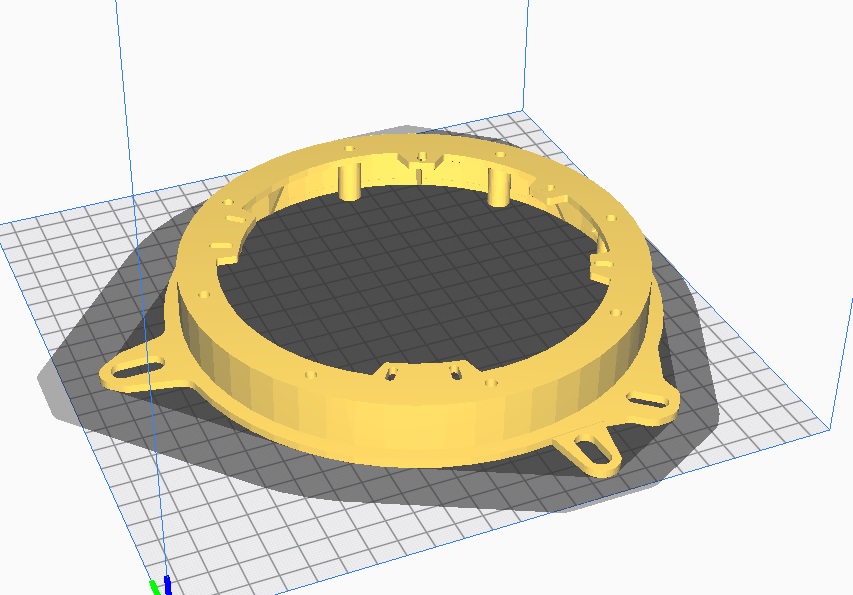Click the right rectangular notch on front rim
The width and height of the screenshot is (853, 595).
tap(455, 372)
